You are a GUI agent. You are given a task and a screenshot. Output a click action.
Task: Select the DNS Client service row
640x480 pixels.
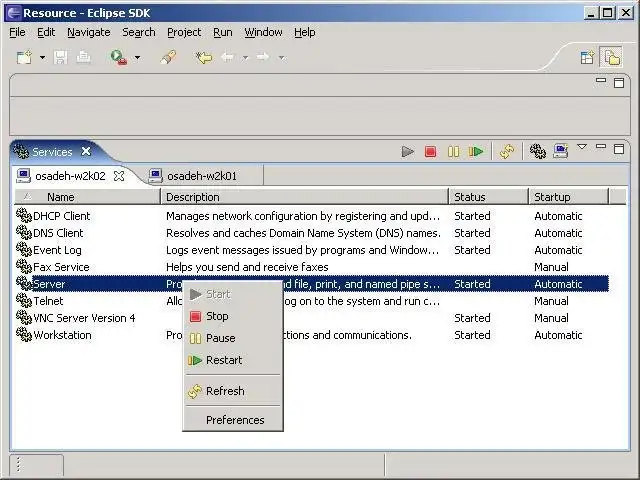coord(312,233)
